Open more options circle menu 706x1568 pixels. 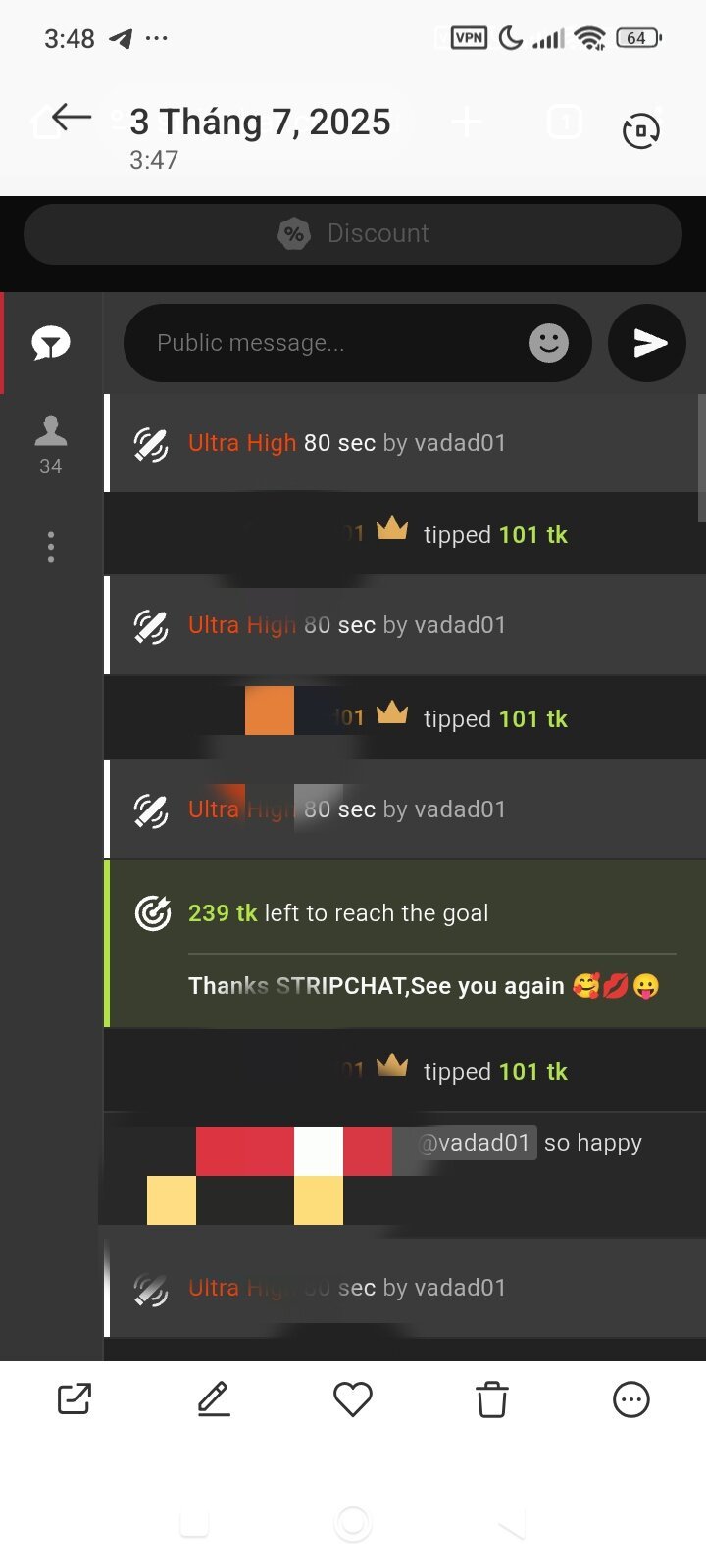(x=631, y=1398)
